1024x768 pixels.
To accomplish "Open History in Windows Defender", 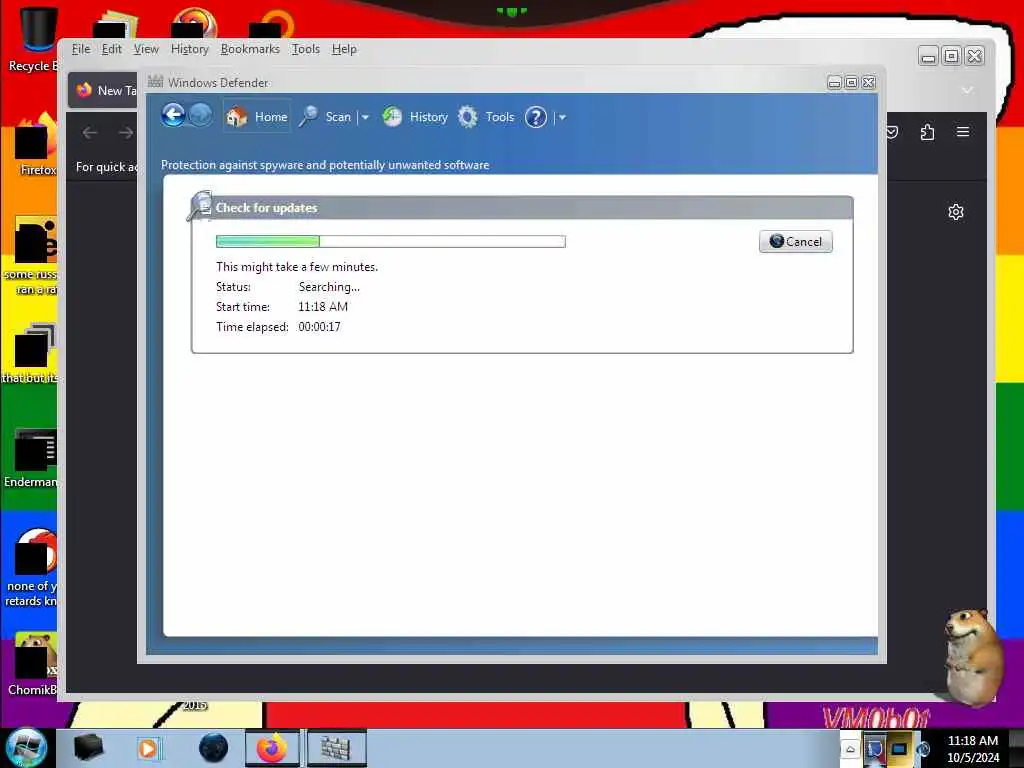I will click(x=415, y=117).
